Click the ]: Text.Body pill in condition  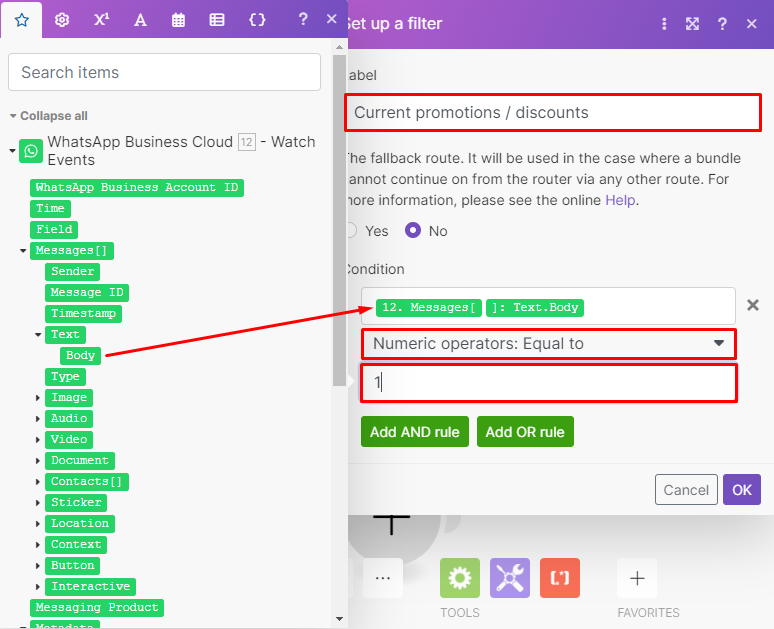(535, 308)
